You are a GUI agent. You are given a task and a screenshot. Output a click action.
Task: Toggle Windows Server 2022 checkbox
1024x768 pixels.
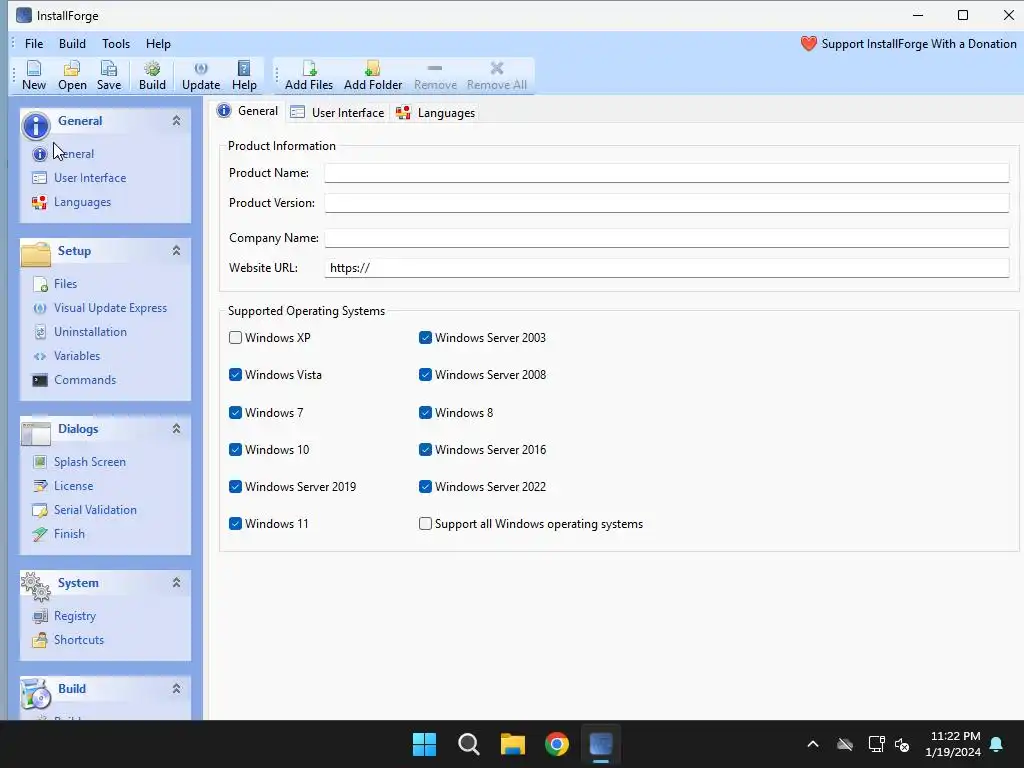(425, 487)
